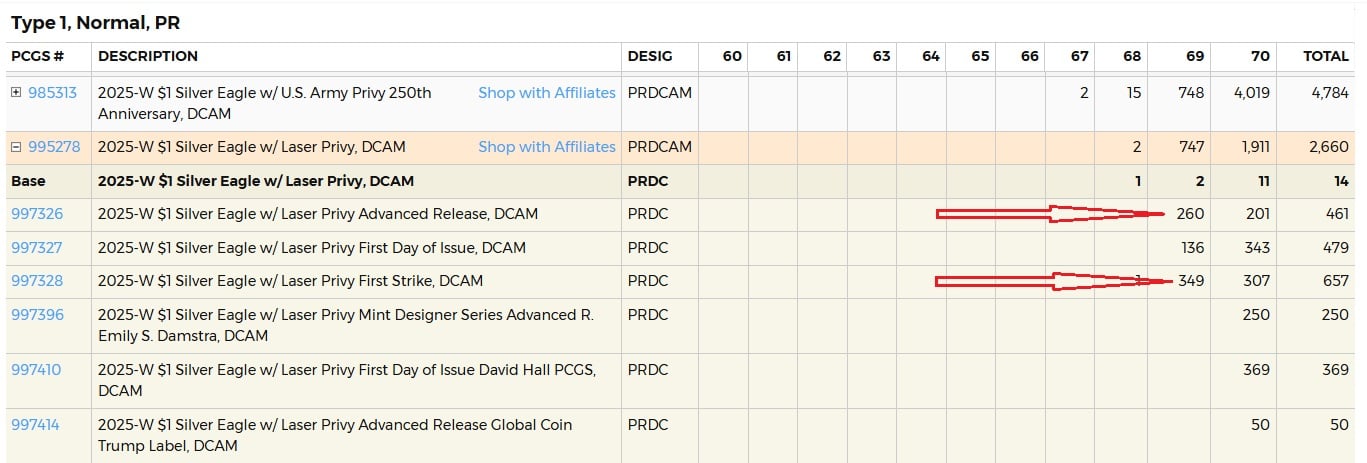Select the DESCRIPTION column header

(x=148, y=56)
